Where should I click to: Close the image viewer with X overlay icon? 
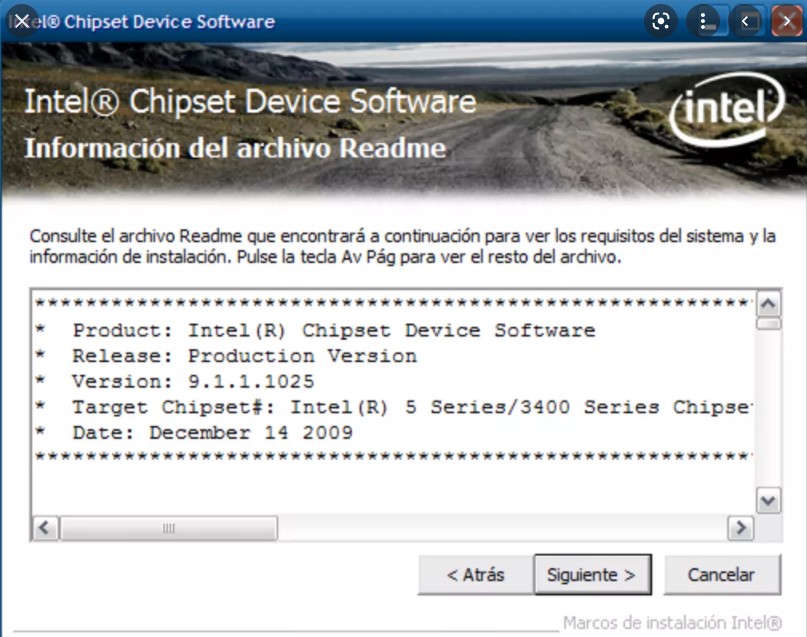pyautogui.click(x=22, y=21)
